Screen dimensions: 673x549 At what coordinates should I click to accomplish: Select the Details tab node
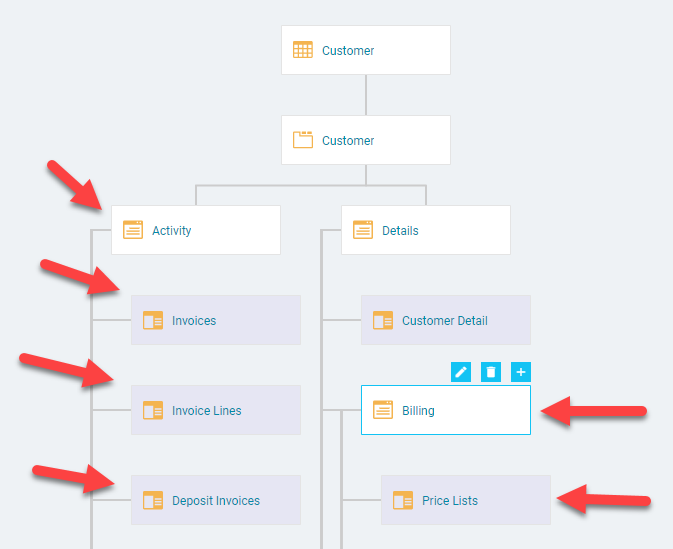tap(426, 230)
